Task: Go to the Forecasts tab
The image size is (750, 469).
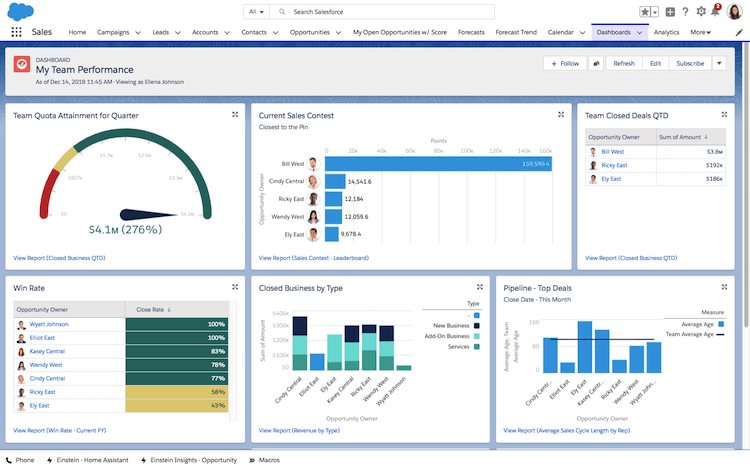Action: 471,32
